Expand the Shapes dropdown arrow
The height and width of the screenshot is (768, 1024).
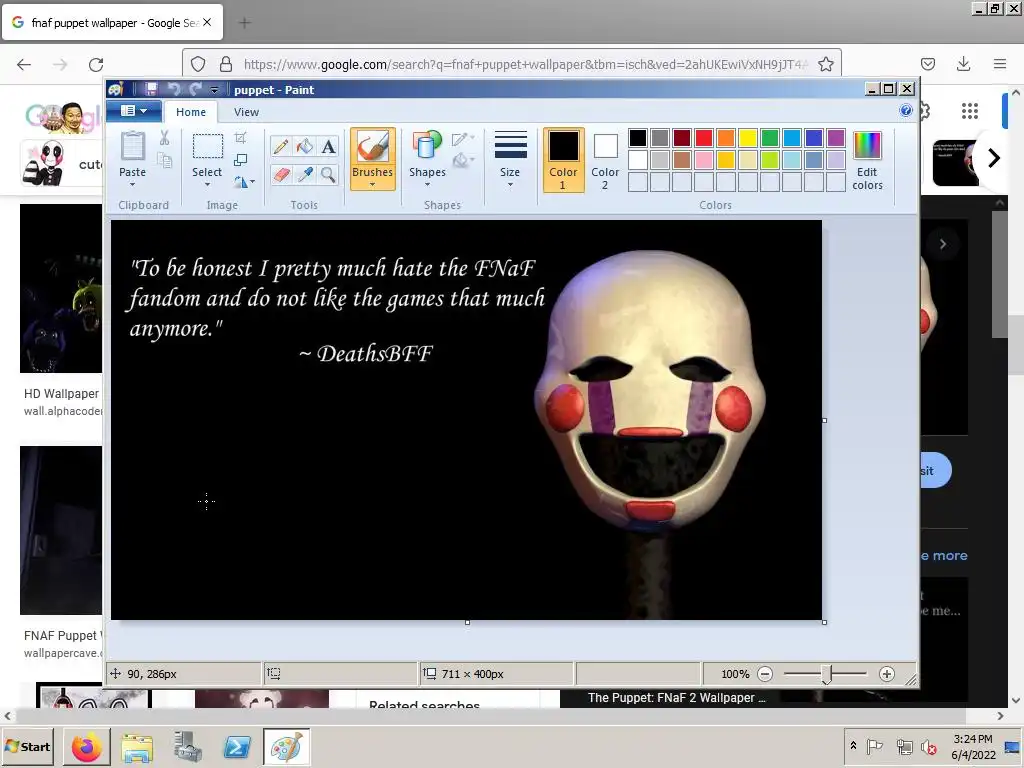[427, 184]
